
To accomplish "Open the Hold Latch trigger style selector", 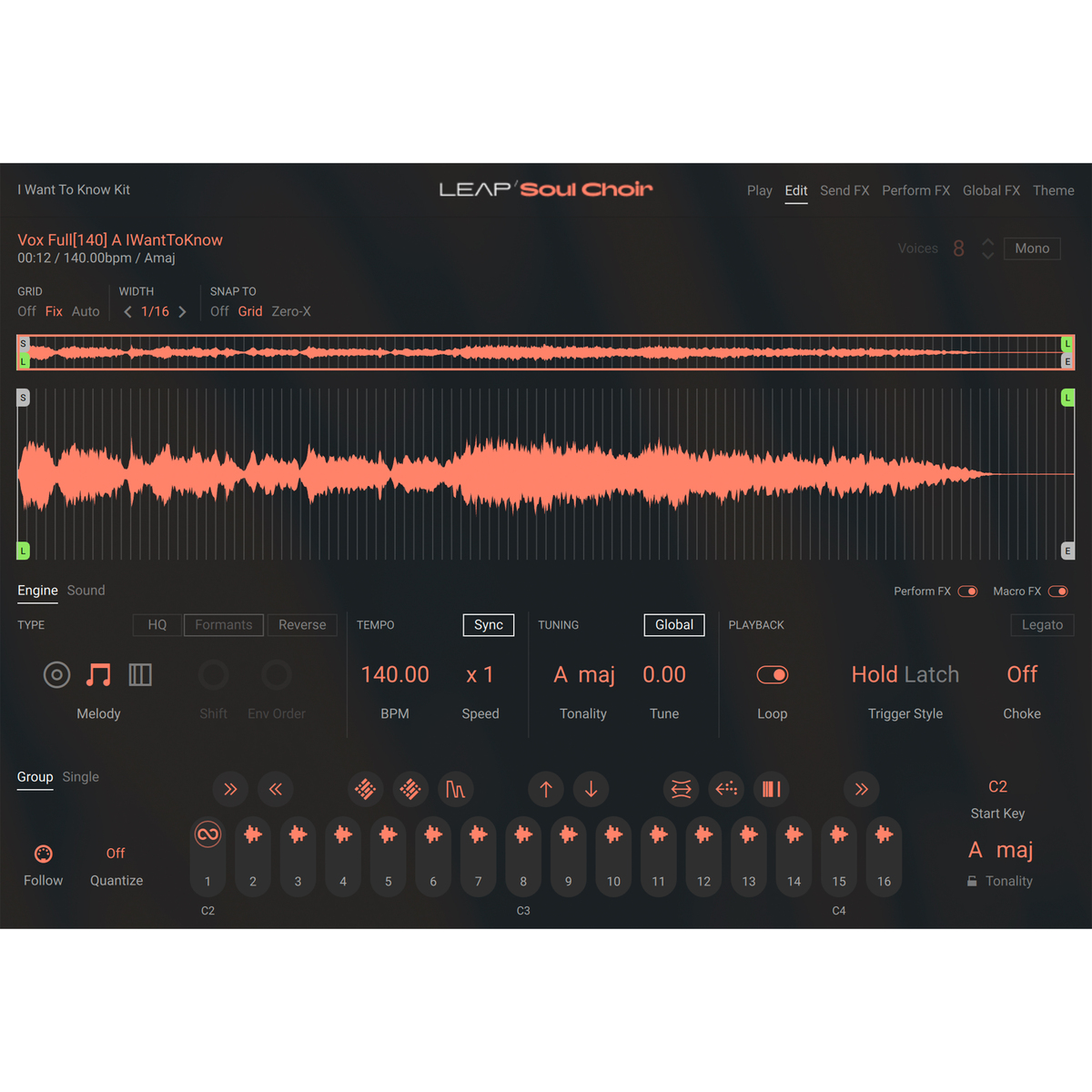I will [x=905, y=674].
